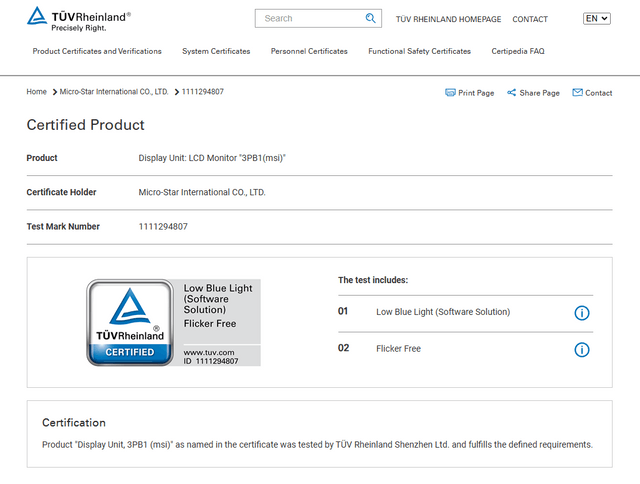Click the Share Page label
This screenshot has width=640, height=484.
pyautogui.click(x=539, y=93)
